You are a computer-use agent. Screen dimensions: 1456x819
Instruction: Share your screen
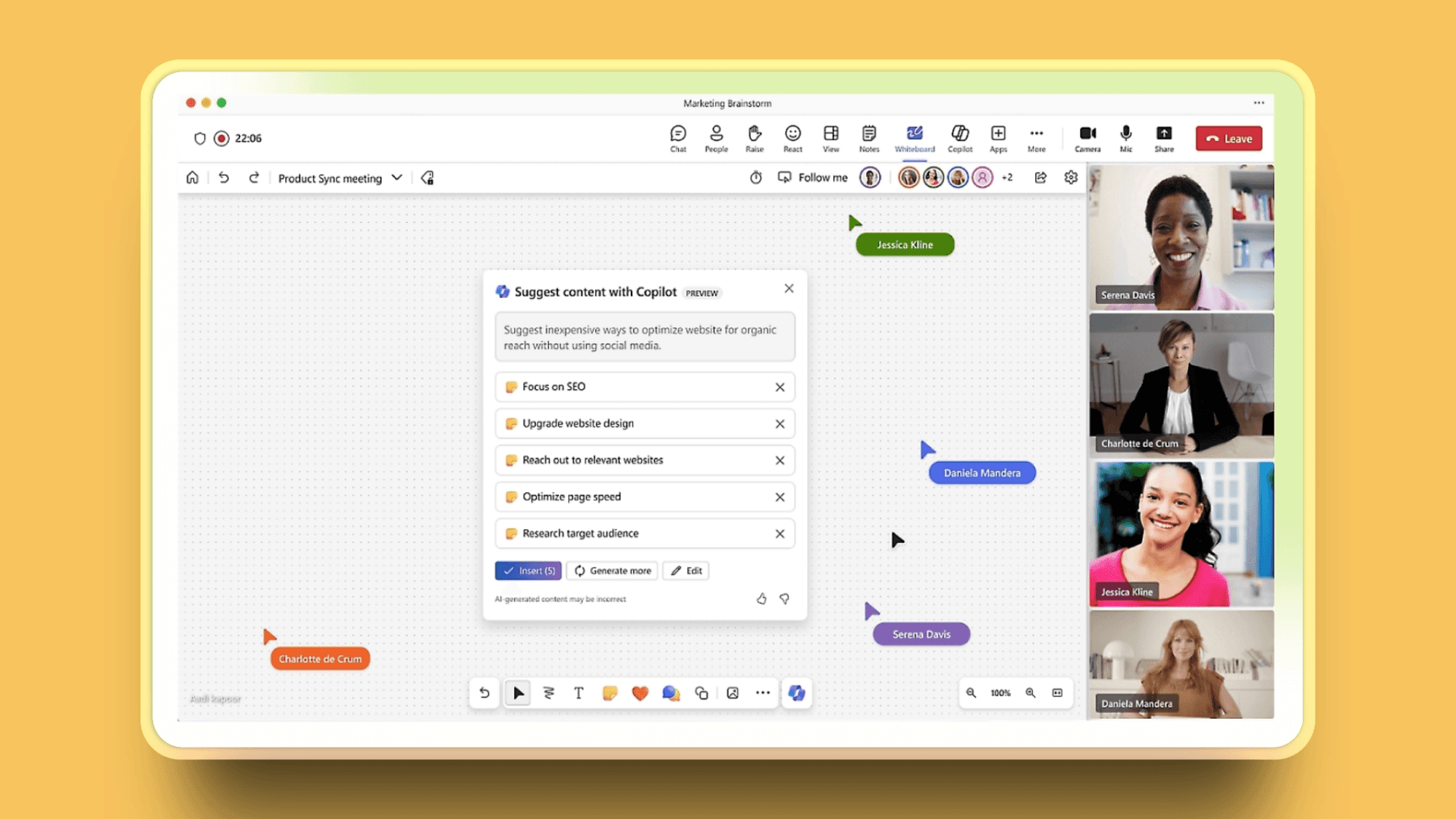(1164, 139)
